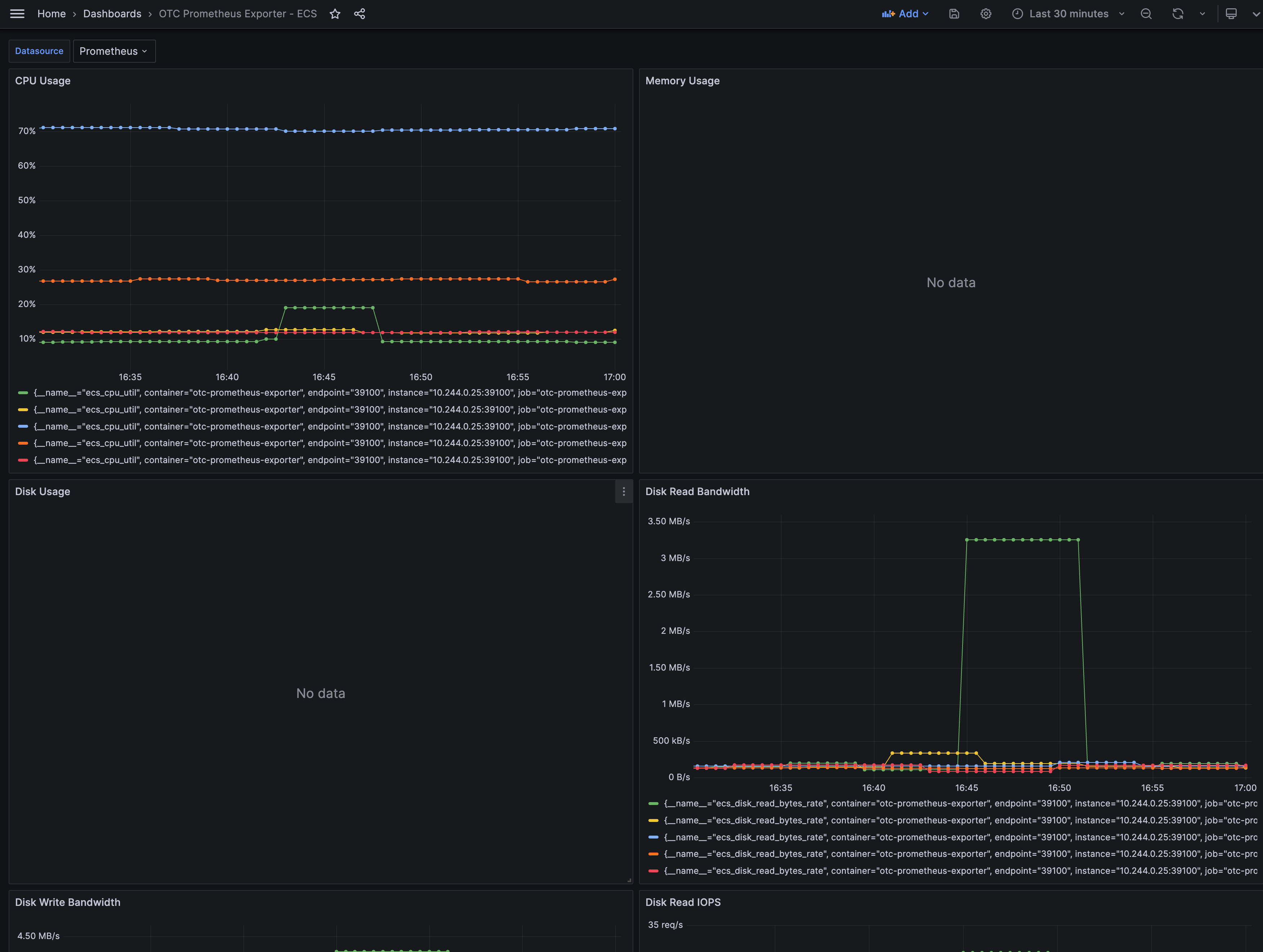This screenshot has width=1263, height=952.
Task: Open the hamburger navigation menu
Action: tap(17, 14)
